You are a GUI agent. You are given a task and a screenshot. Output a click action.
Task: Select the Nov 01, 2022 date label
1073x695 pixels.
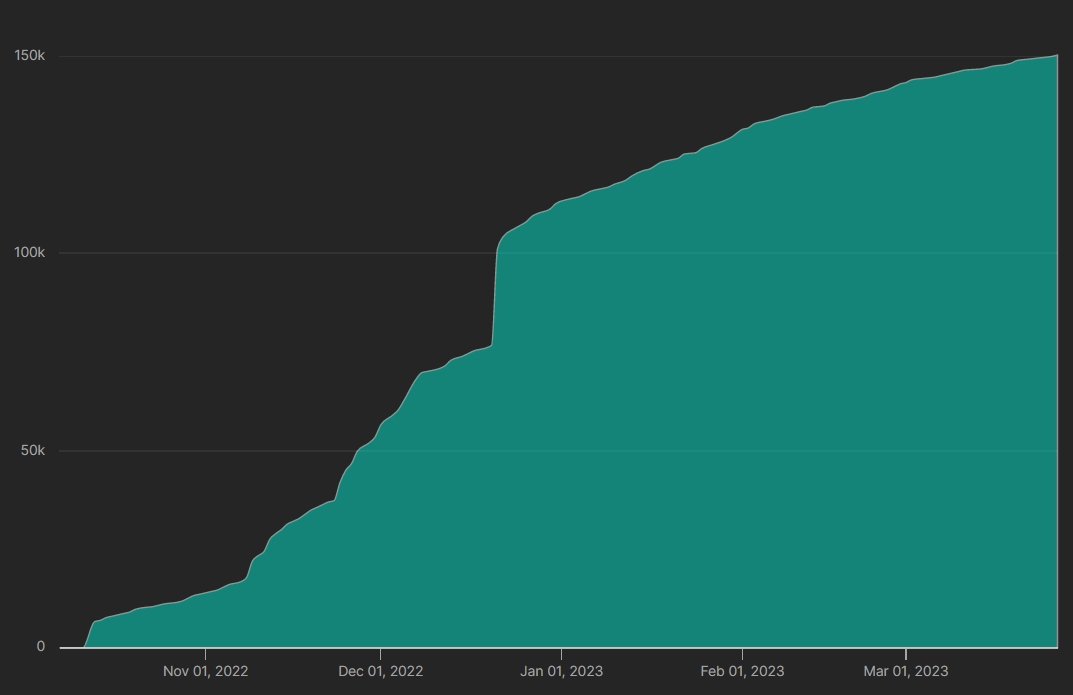tap(205, 671)
